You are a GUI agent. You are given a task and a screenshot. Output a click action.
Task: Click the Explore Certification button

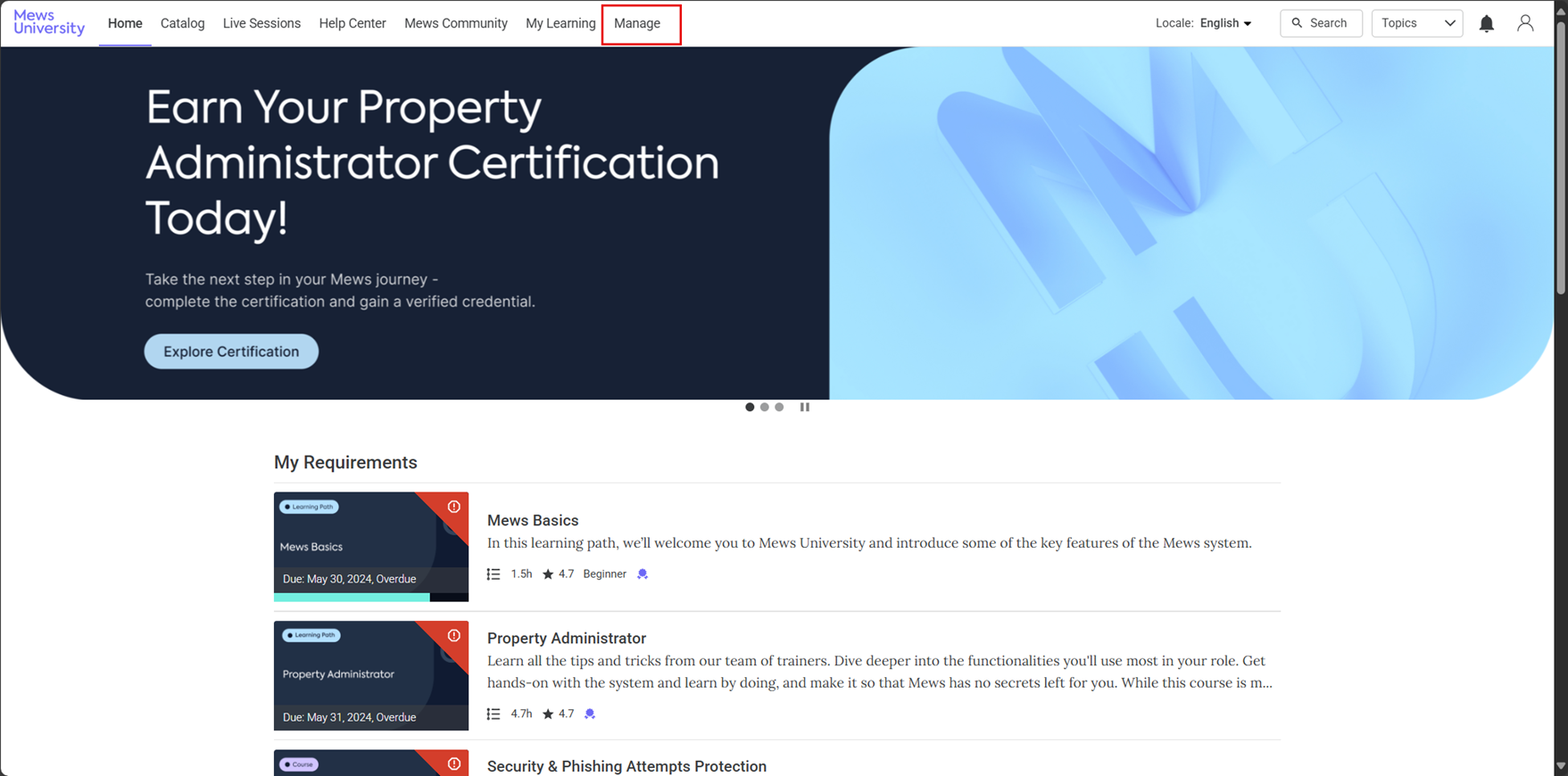click(x=231, y=351)
